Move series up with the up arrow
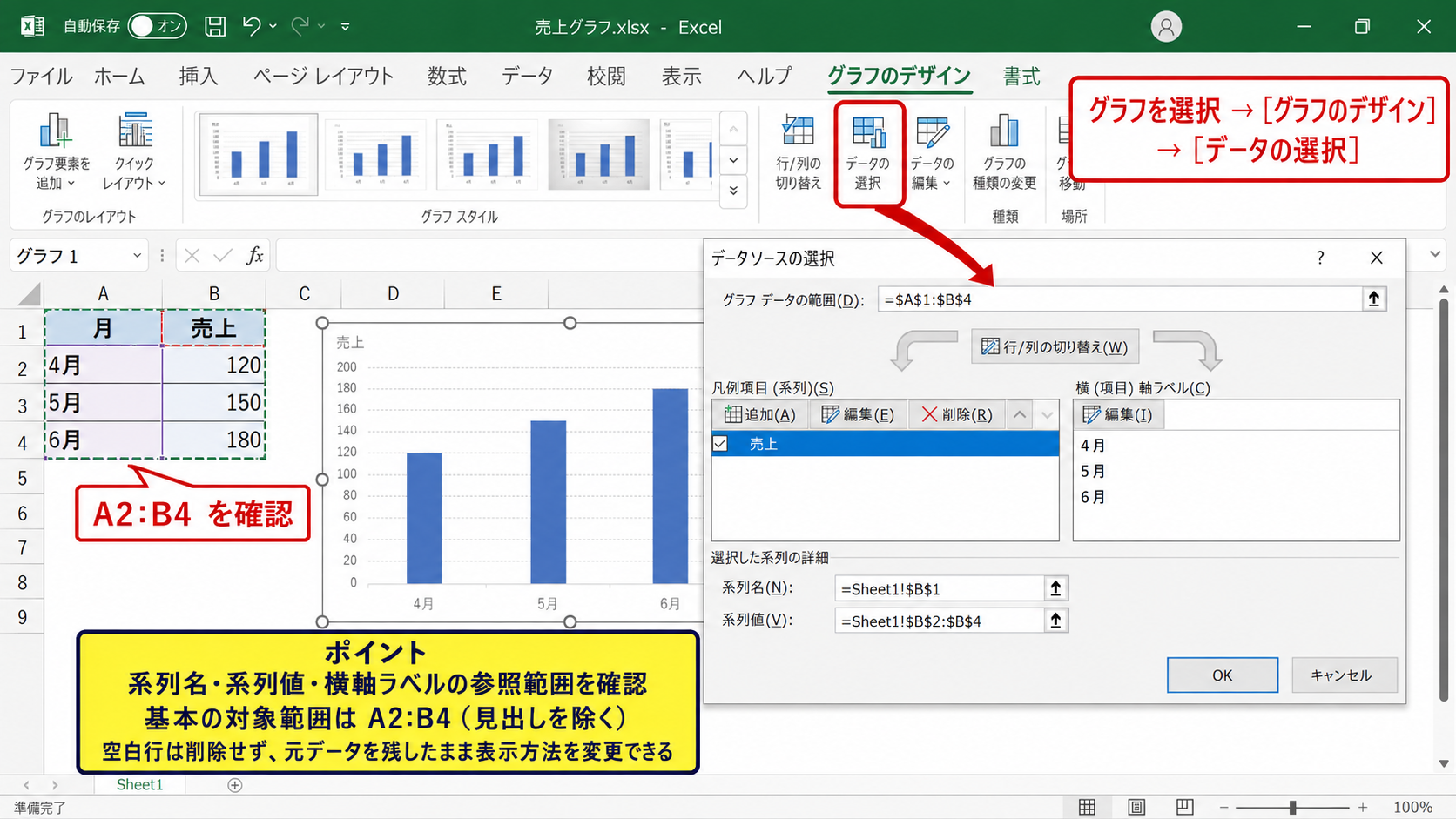This screenshot has height=819, width=1456. pyautogui.click(x=1019, y=414)
